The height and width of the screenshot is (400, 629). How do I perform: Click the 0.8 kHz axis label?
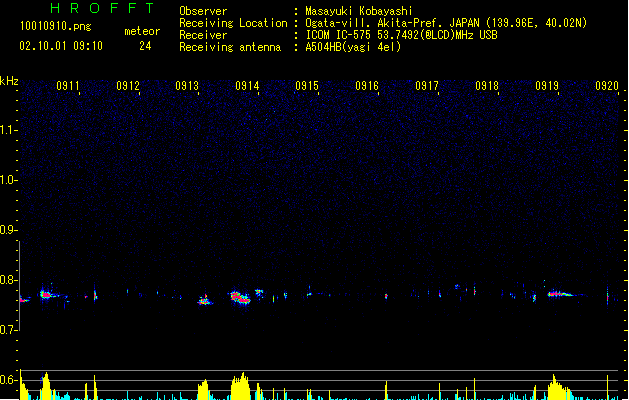click(8, 280)
